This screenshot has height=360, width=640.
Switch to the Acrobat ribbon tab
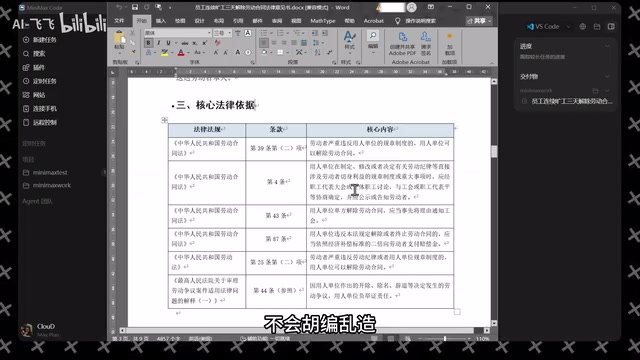pos(373,21)
